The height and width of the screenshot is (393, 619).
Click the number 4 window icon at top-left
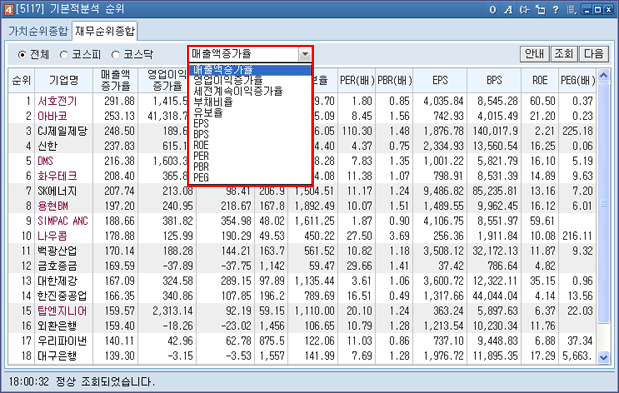(x=9, y=10)
